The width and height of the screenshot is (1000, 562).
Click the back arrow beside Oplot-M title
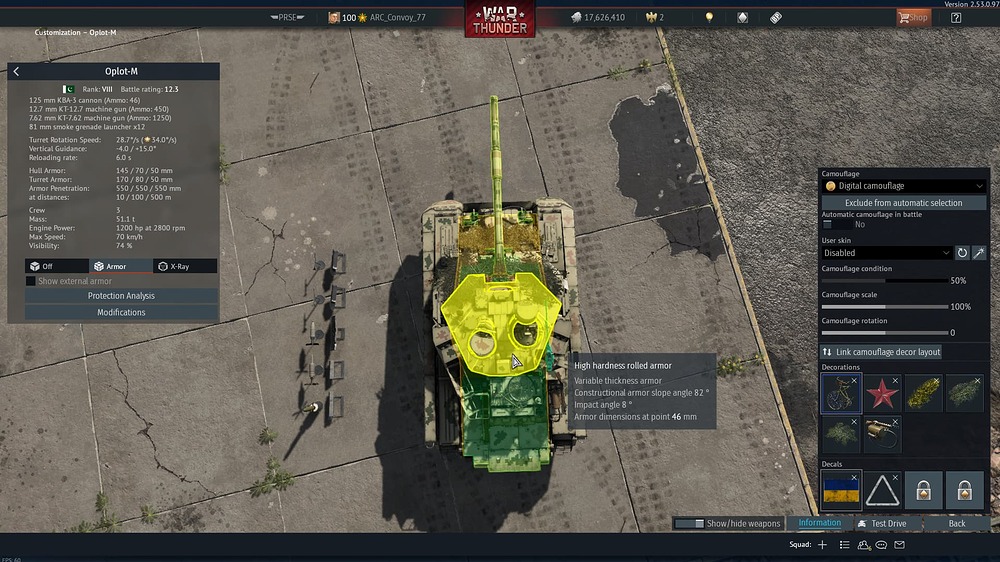tap(16, 72)
